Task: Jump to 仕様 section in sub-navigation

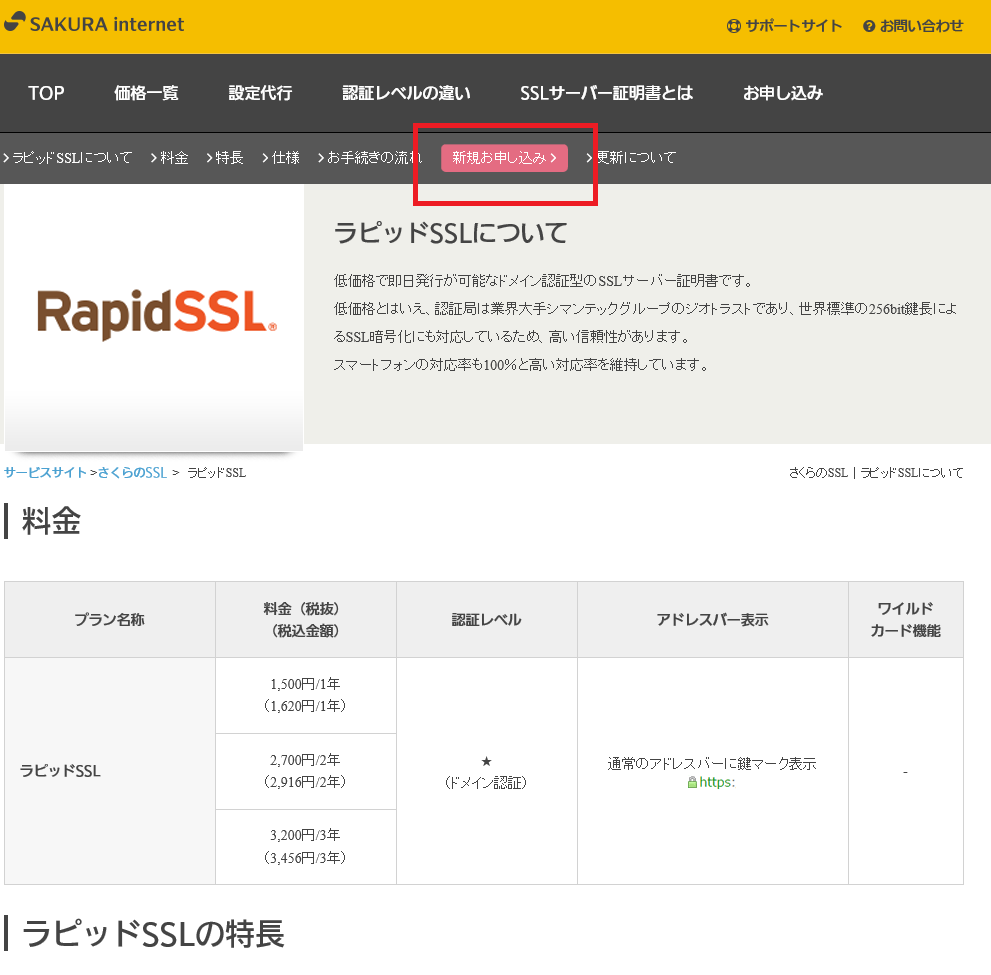Action: 281,157
